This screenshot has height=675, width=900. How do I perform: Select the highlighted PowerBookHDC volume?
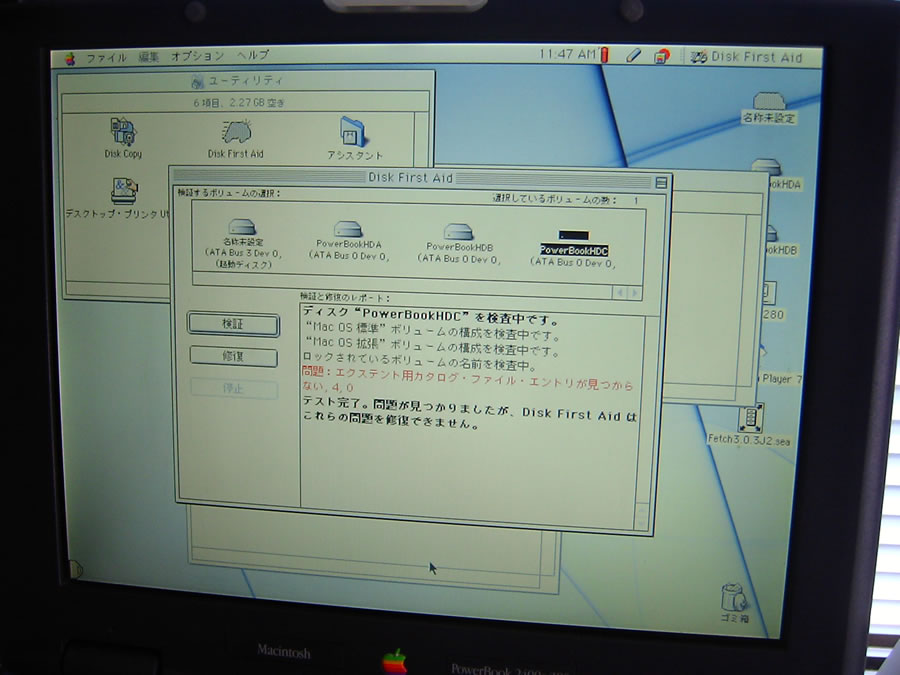(x=573, y=248)
